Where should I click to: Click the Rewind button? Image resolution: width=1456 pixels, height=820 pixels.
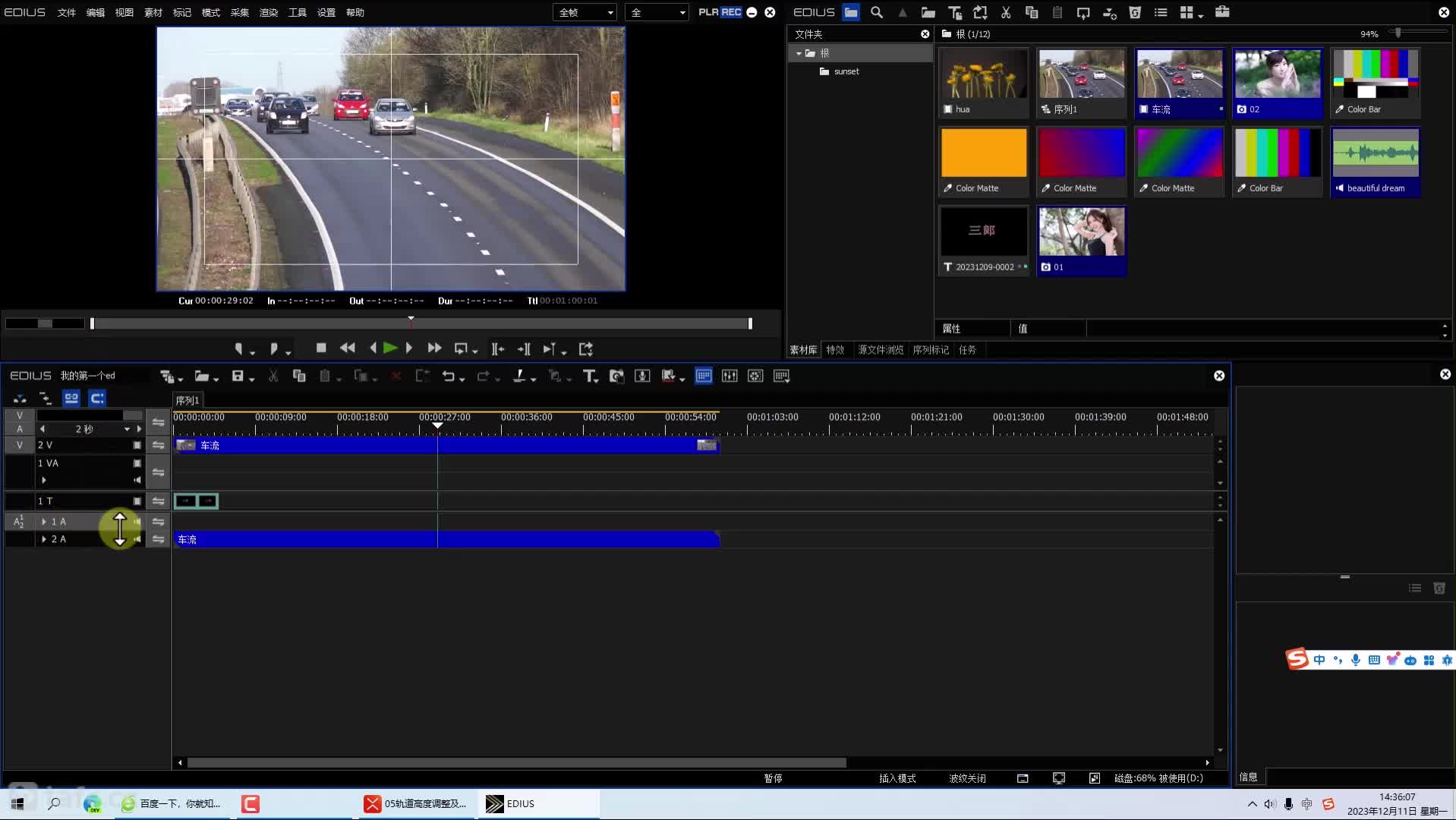pyautogui.click(x=348, y=348)
